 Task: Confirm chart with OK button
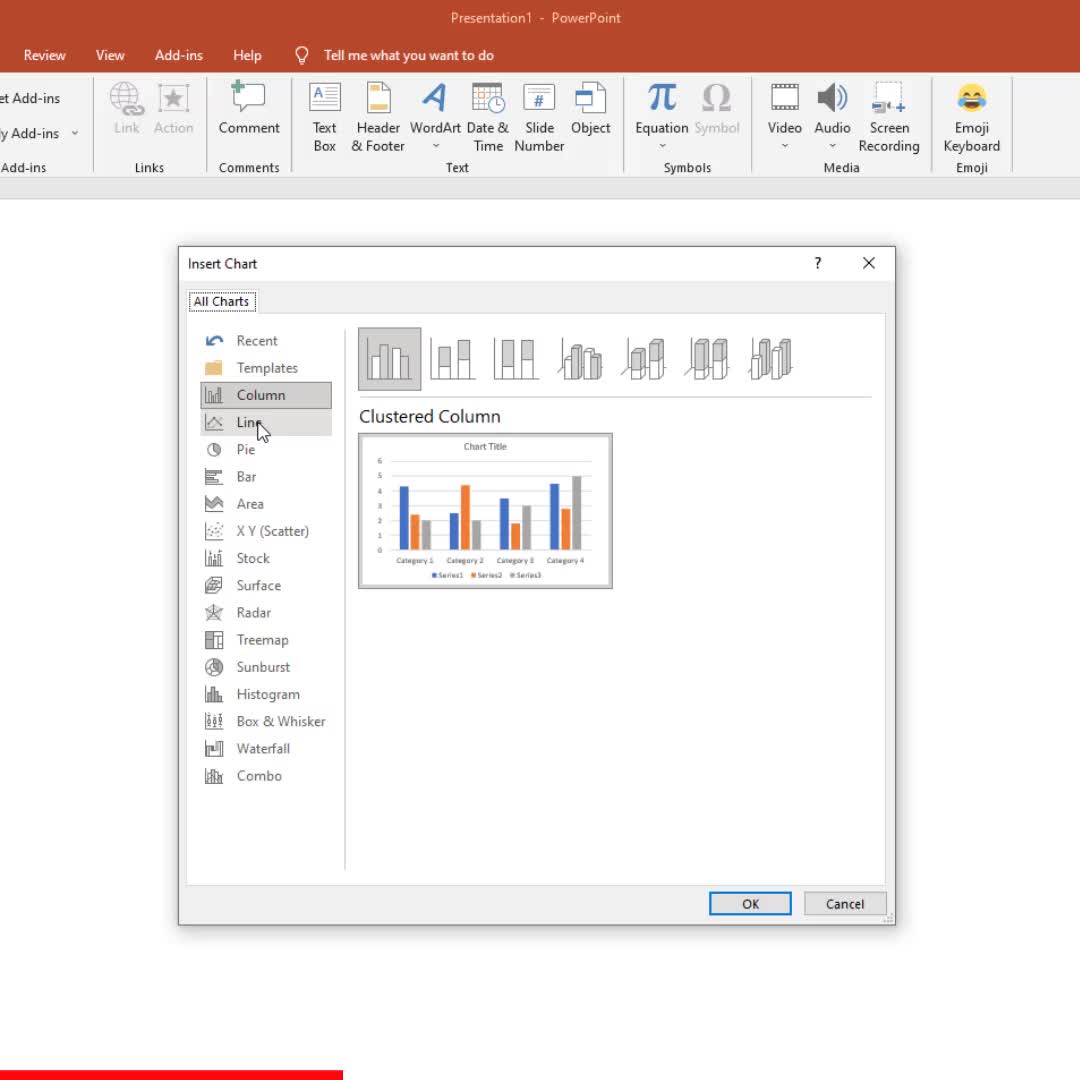pos(750,904)
